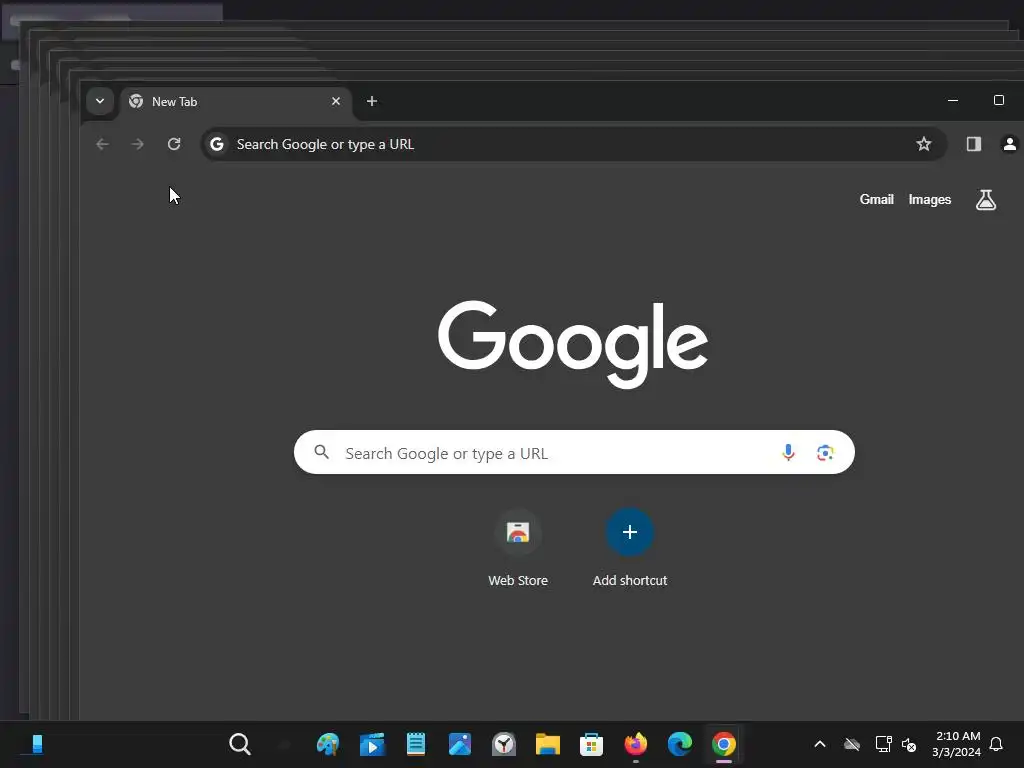Viewport: 1024px width, 768px height.
Task: Click the OneDrive cloud tray icon
Action: [852, 744]
